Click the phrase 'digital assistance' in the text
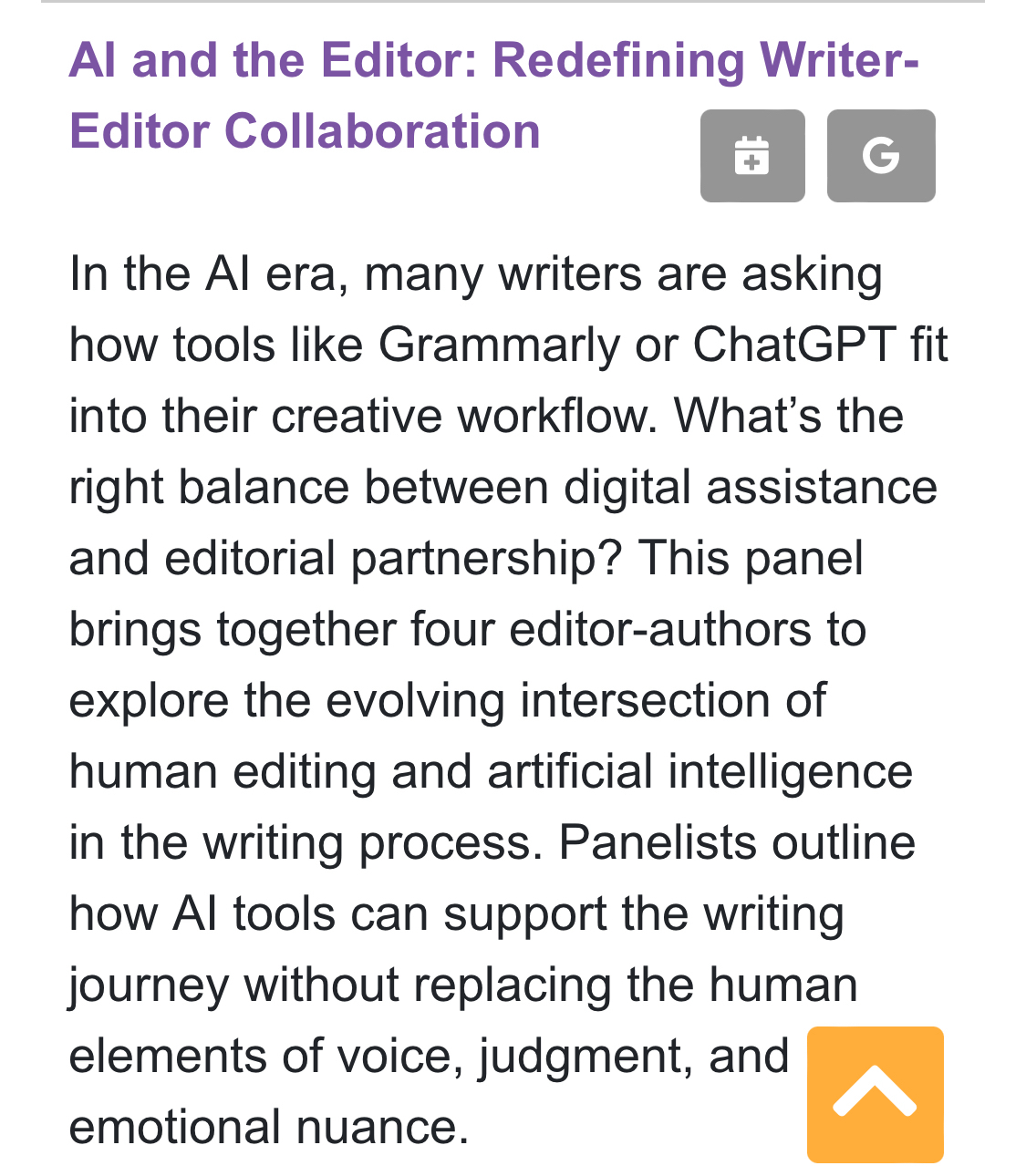The height and width of the screenshot is (1176, 1026). (x=750, y=488)
